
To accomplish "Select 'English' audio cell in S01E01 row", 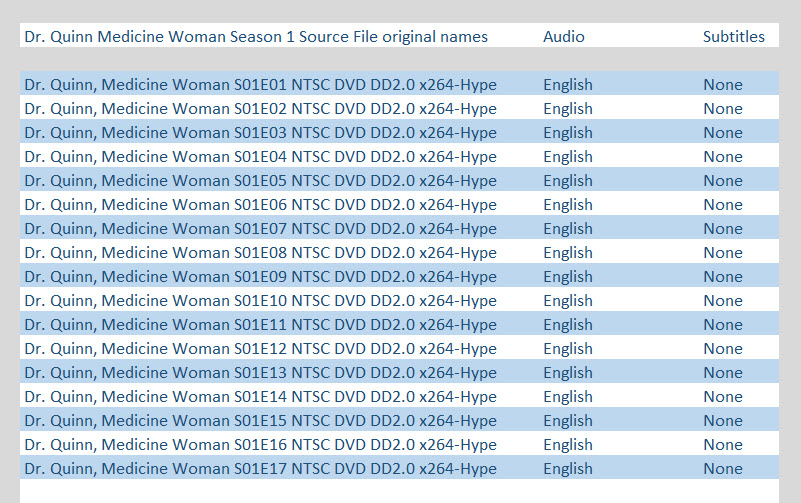I will (568, 85).
